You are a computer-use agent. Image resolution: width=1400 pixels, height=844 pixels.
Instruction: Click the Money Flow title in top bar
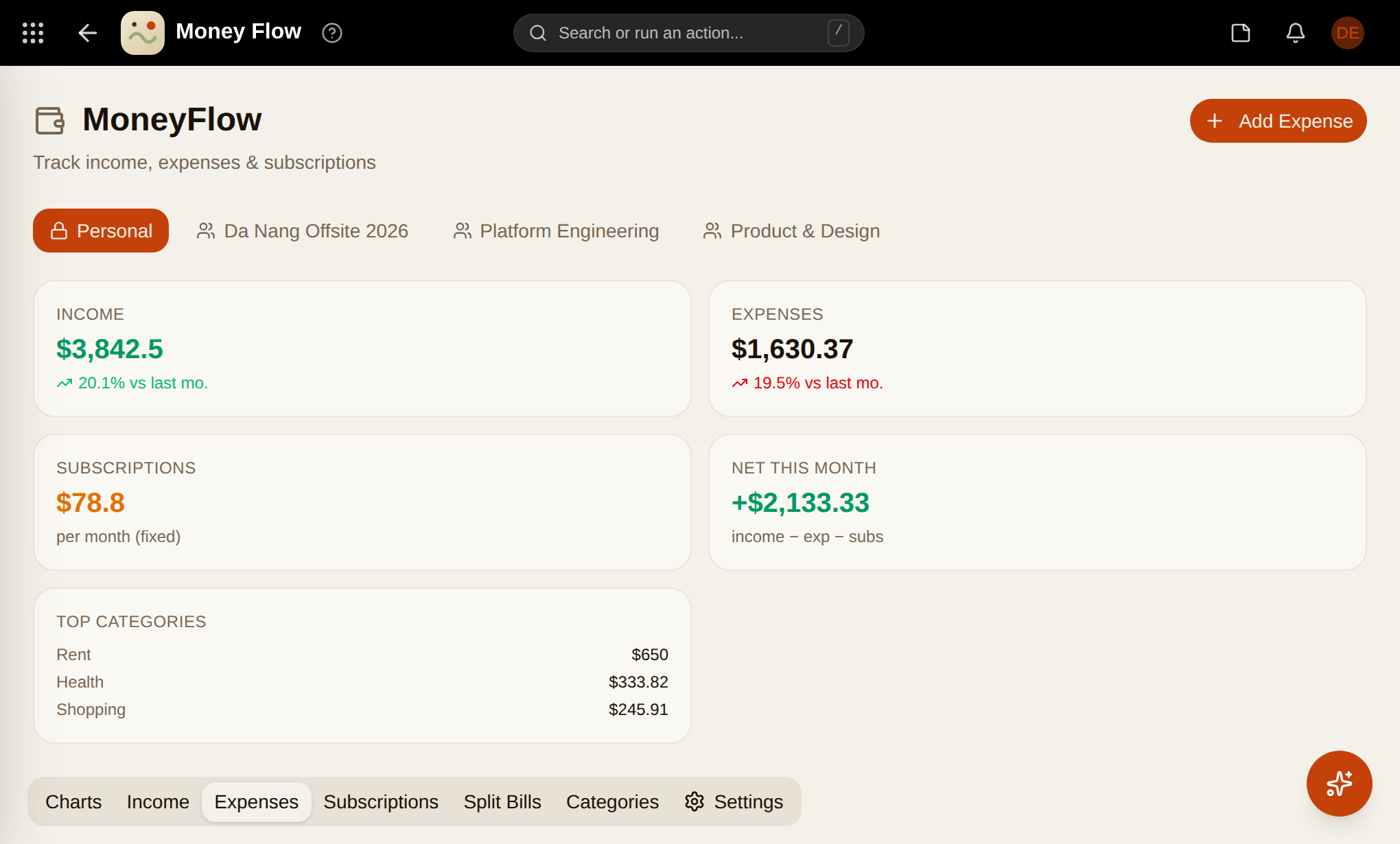point(238,32)
